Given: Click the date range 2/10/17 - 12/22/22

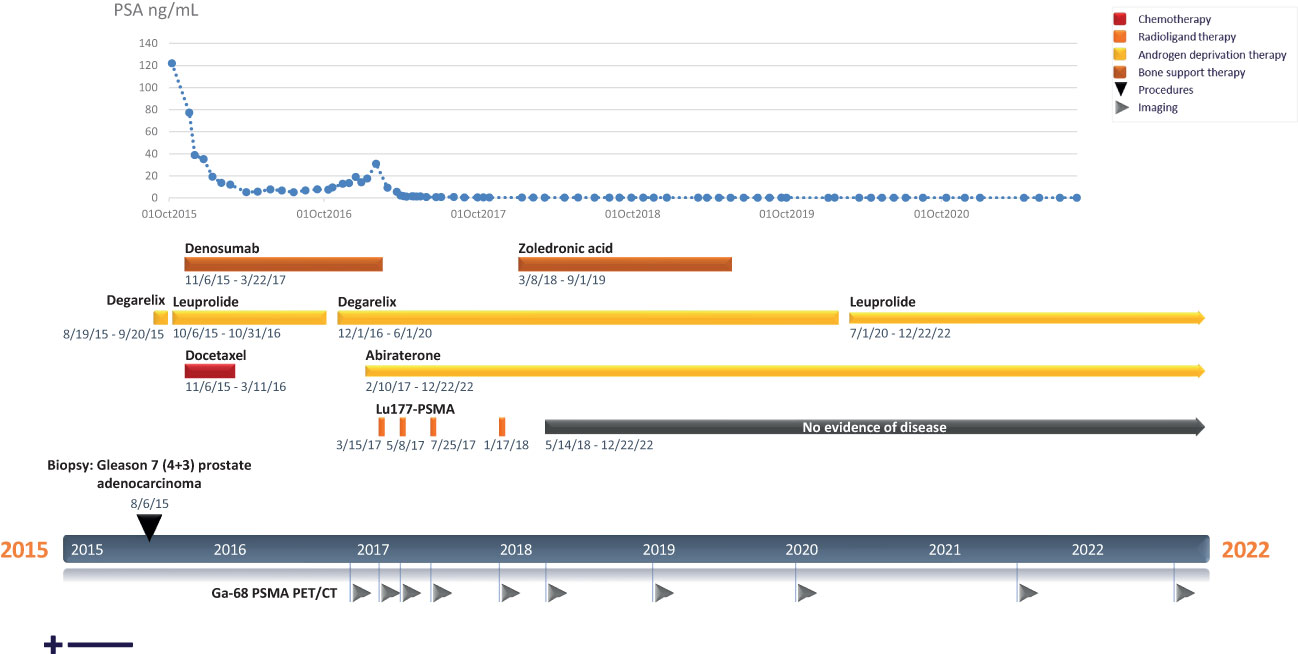Looking at the screenshot, I should coord(420,387).
